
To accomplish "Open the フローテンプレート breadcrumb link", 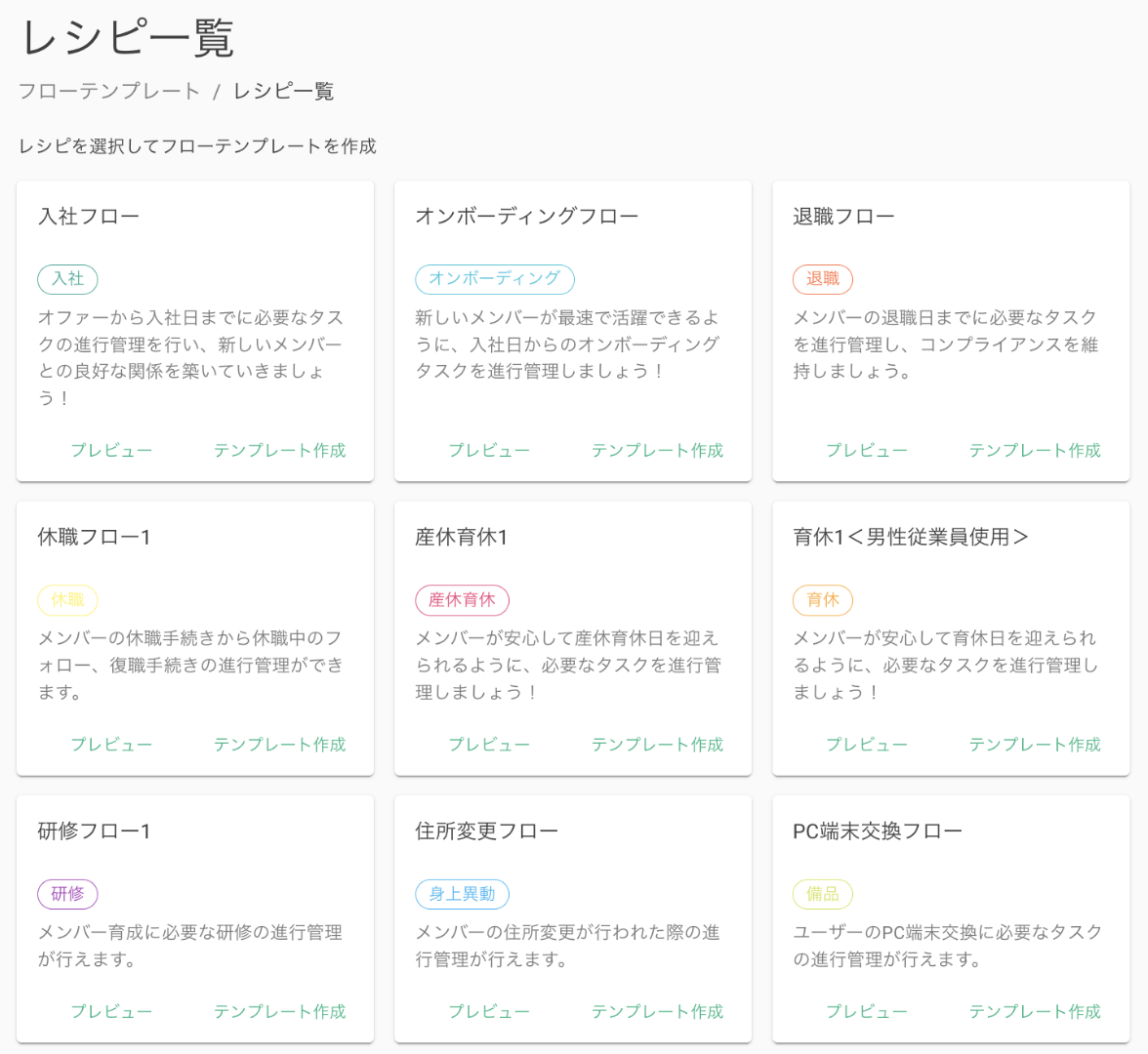I will tap(109, 92).
